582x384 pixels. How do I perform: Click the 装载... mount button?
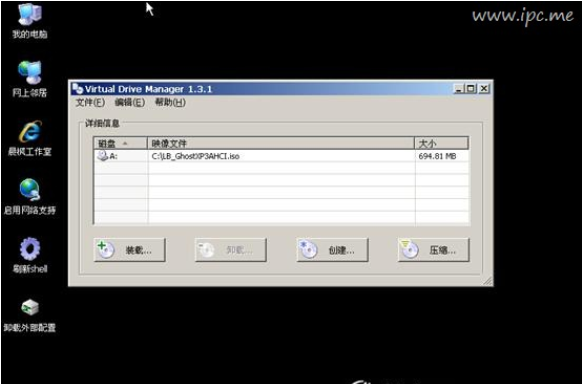pyautogui.click(x=130, y=250)
